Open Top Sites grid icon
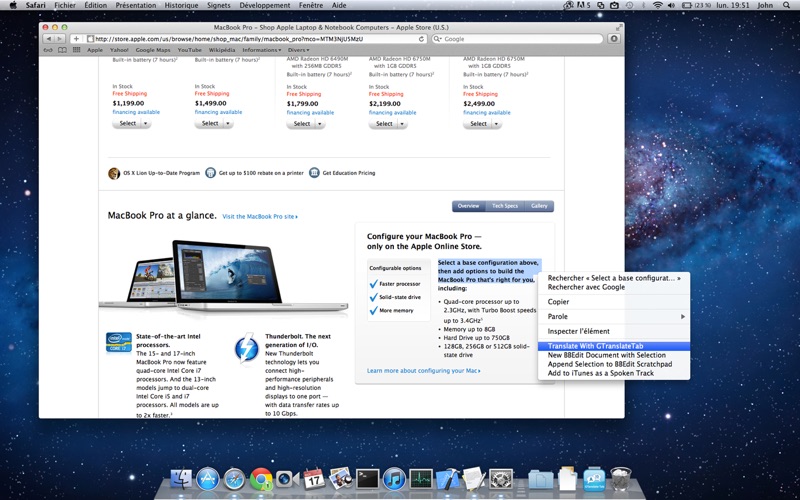The image size is (800, 500). point(77,50)
